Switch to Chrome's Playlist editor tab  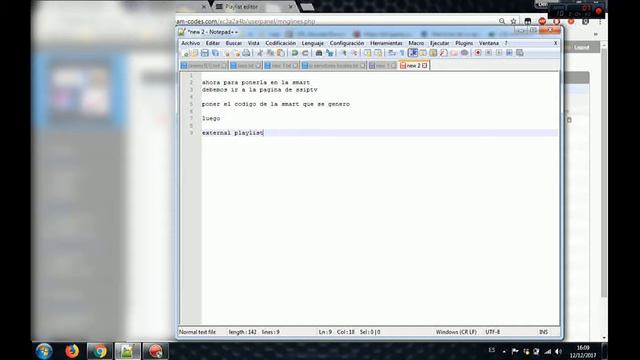253,7
